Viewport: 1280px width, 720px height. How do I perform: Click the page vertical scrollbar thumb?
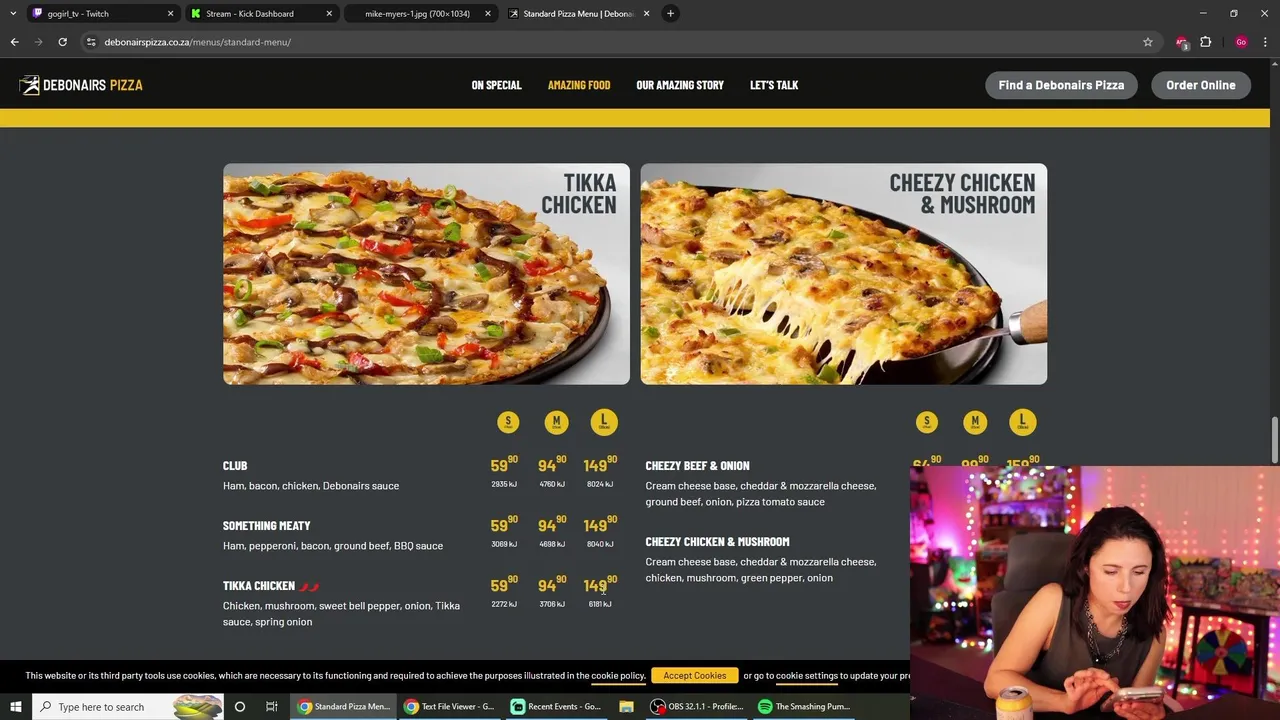click(x=1274, y=441)
